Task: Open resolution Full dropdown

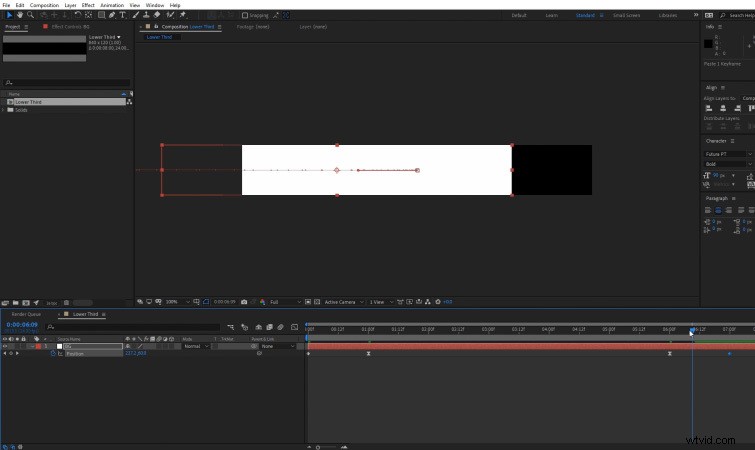Action: coord(285,302)
